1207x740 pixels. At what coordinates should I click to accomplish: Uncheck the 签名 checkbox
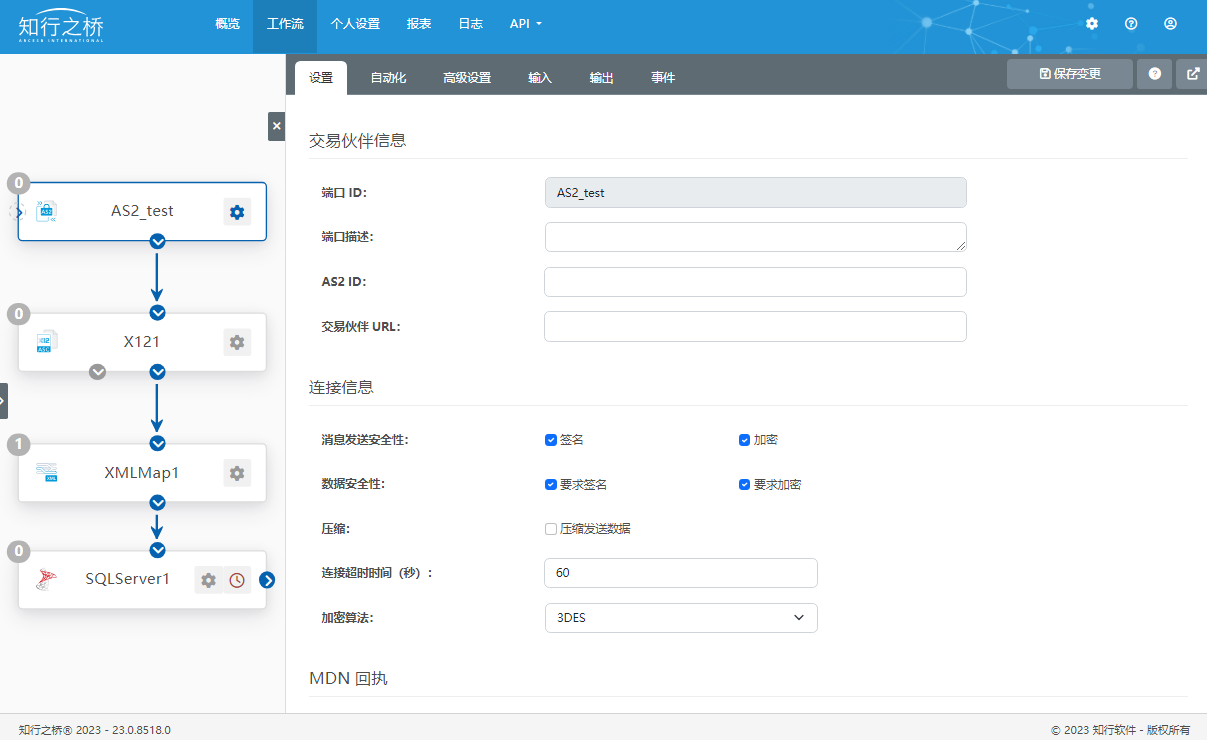551,440
